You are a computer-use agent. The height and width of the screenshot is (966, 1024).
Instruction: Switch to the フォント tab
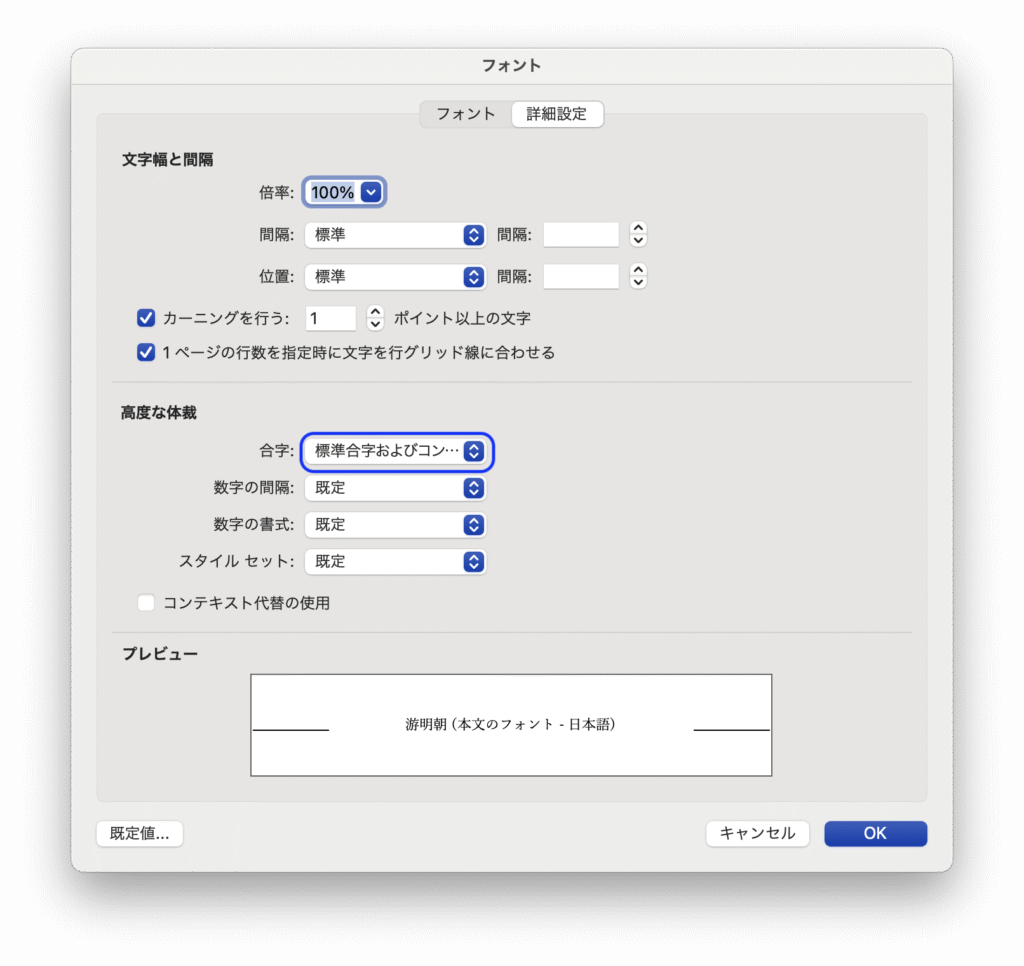(x=466, y=114)
